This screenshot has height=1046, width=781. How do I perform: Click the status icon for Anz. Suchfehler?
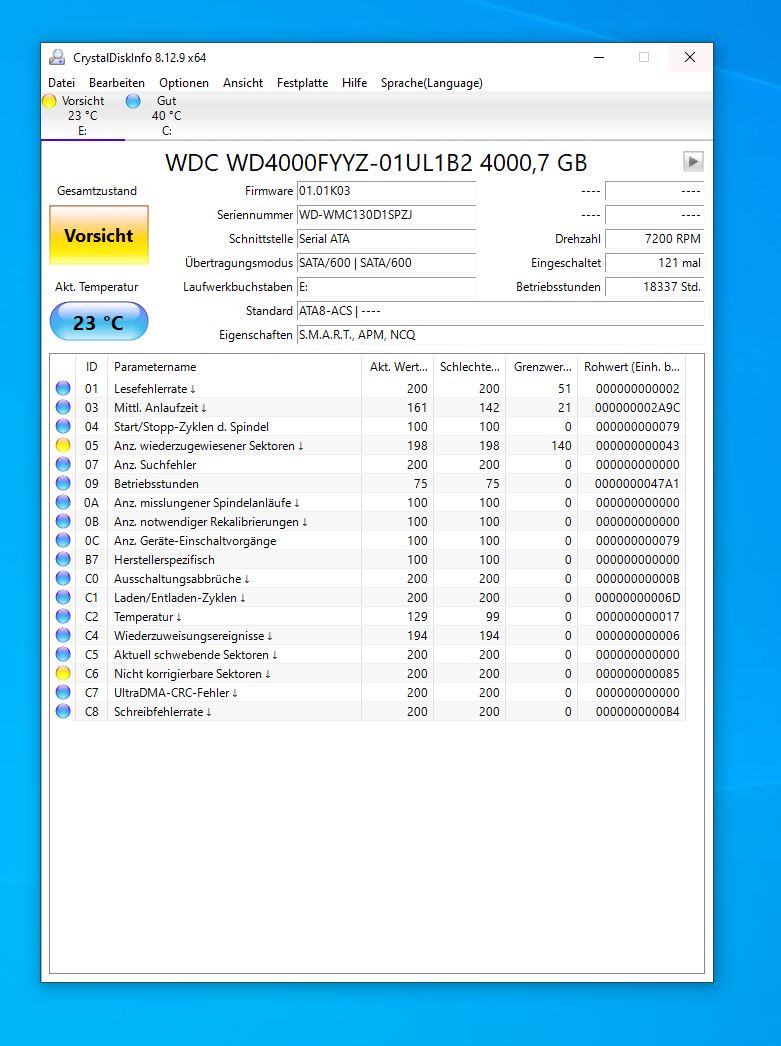(63, 464)
